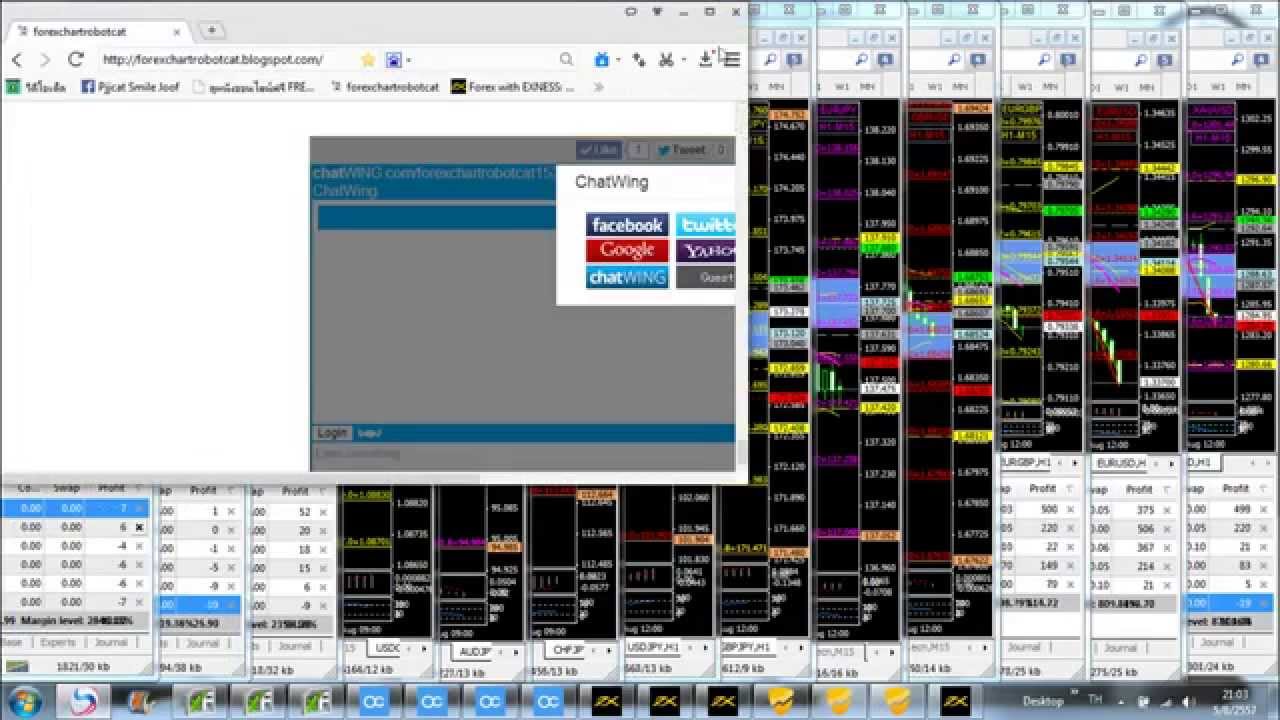The width and height of the screenshot is (1280, 720).
Task: Click the Login button in chat box
Action: pyautogui.click(x=332, y=433)
